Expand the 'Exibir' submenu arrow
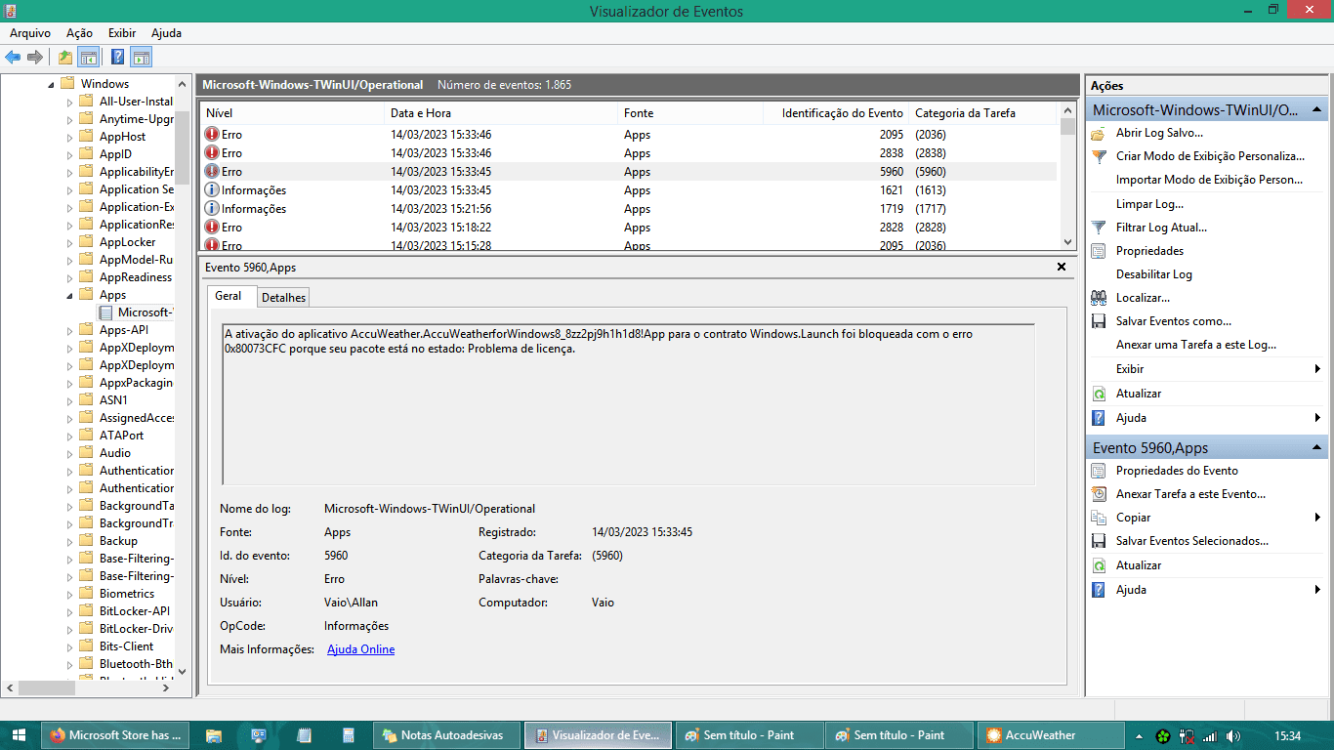 tap(1317, 369)
